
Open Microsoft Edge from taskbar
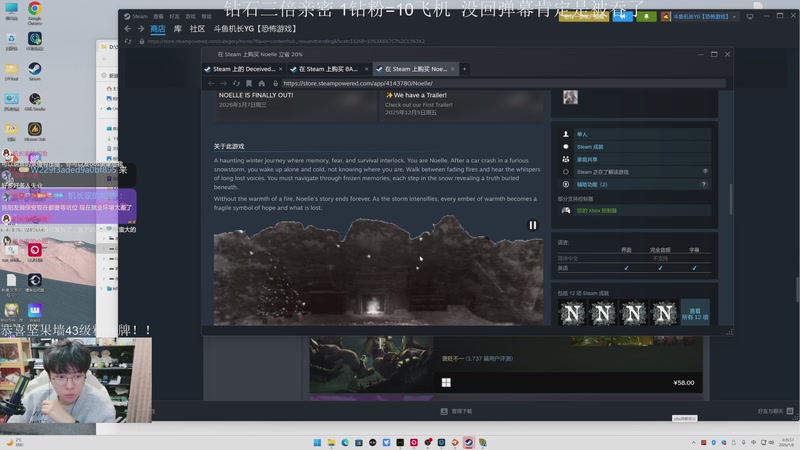(345, 442)
